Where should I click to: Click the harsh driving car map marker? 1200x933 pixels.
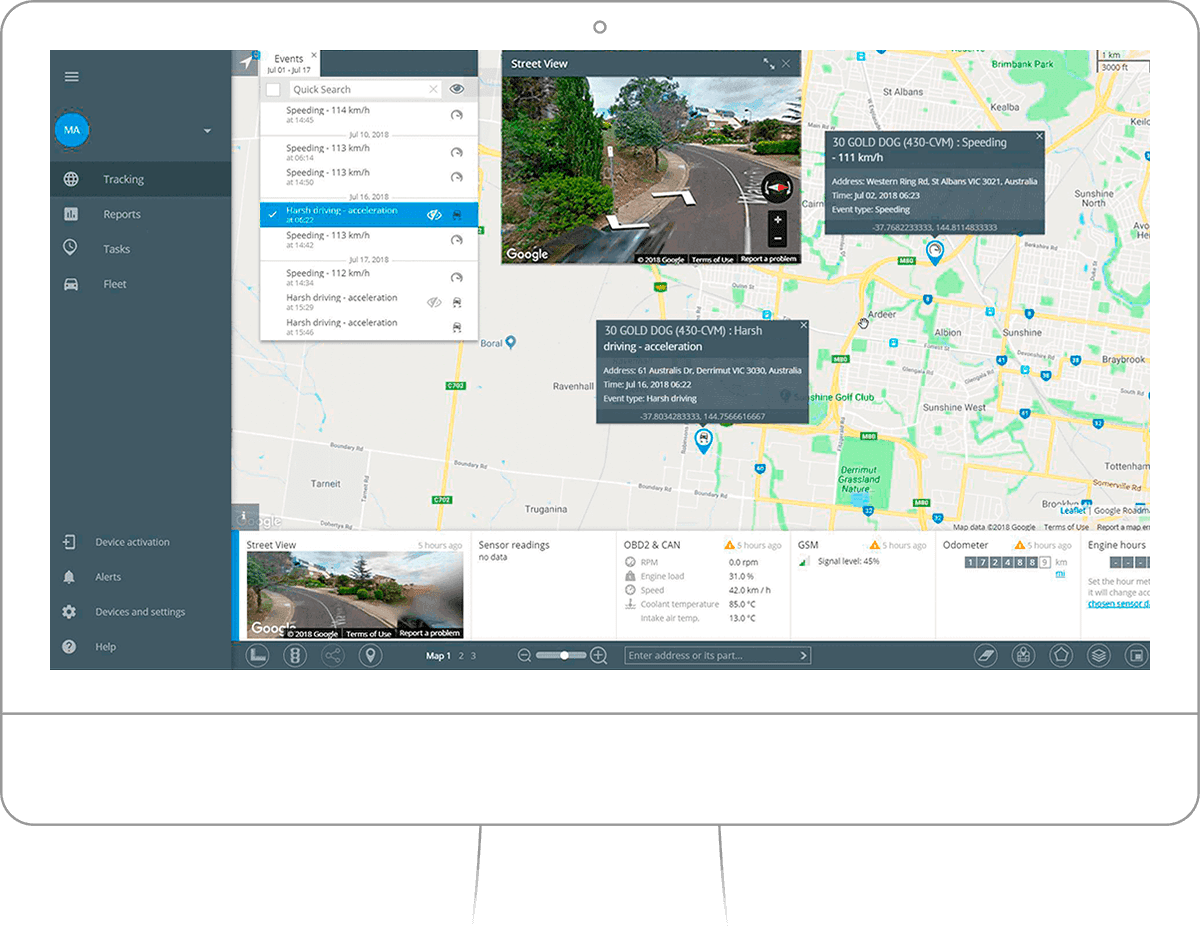pos(704,440)
